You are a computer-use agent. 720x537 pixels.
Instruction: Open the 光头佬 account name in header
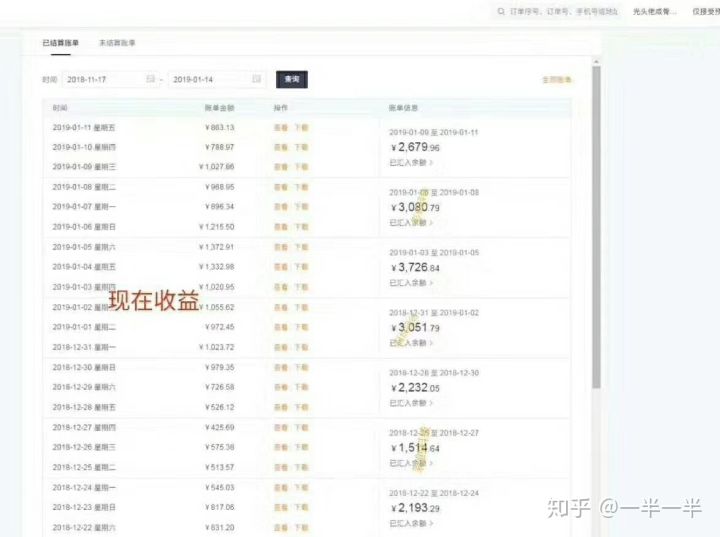tap(654, 11)
